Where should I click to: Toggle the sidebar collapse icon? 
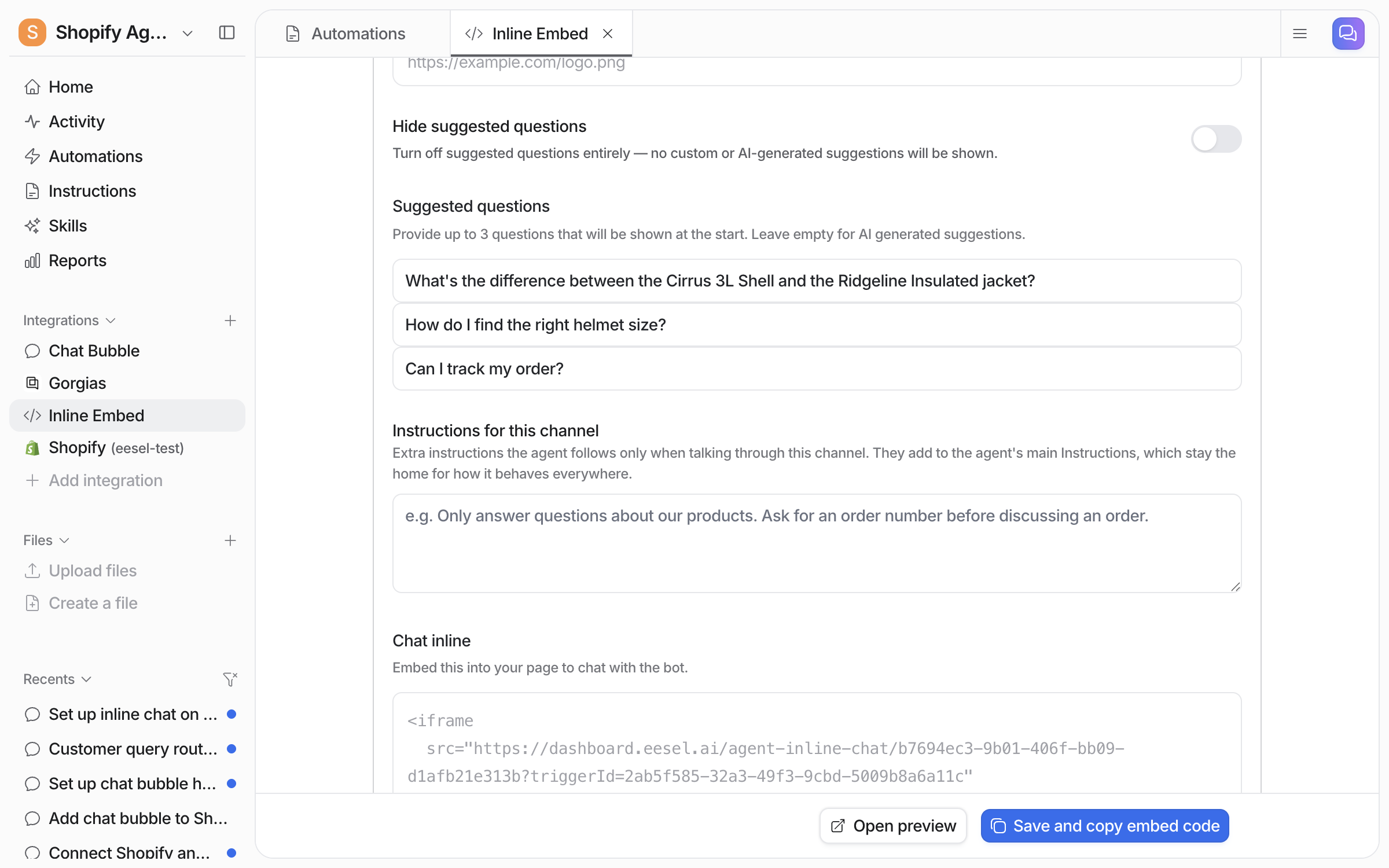(x=227, y=33)
